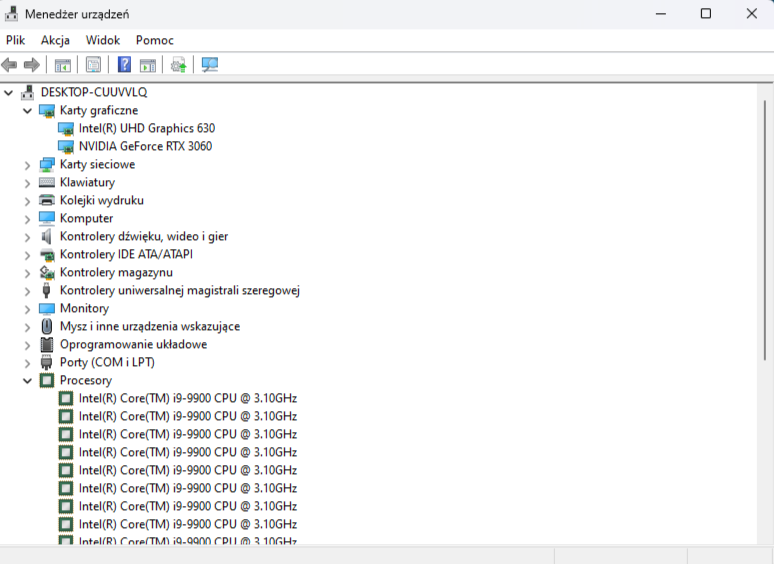774x564 pixels.
Task: Click the vertical scrollbar thumb
Action: 765,230
